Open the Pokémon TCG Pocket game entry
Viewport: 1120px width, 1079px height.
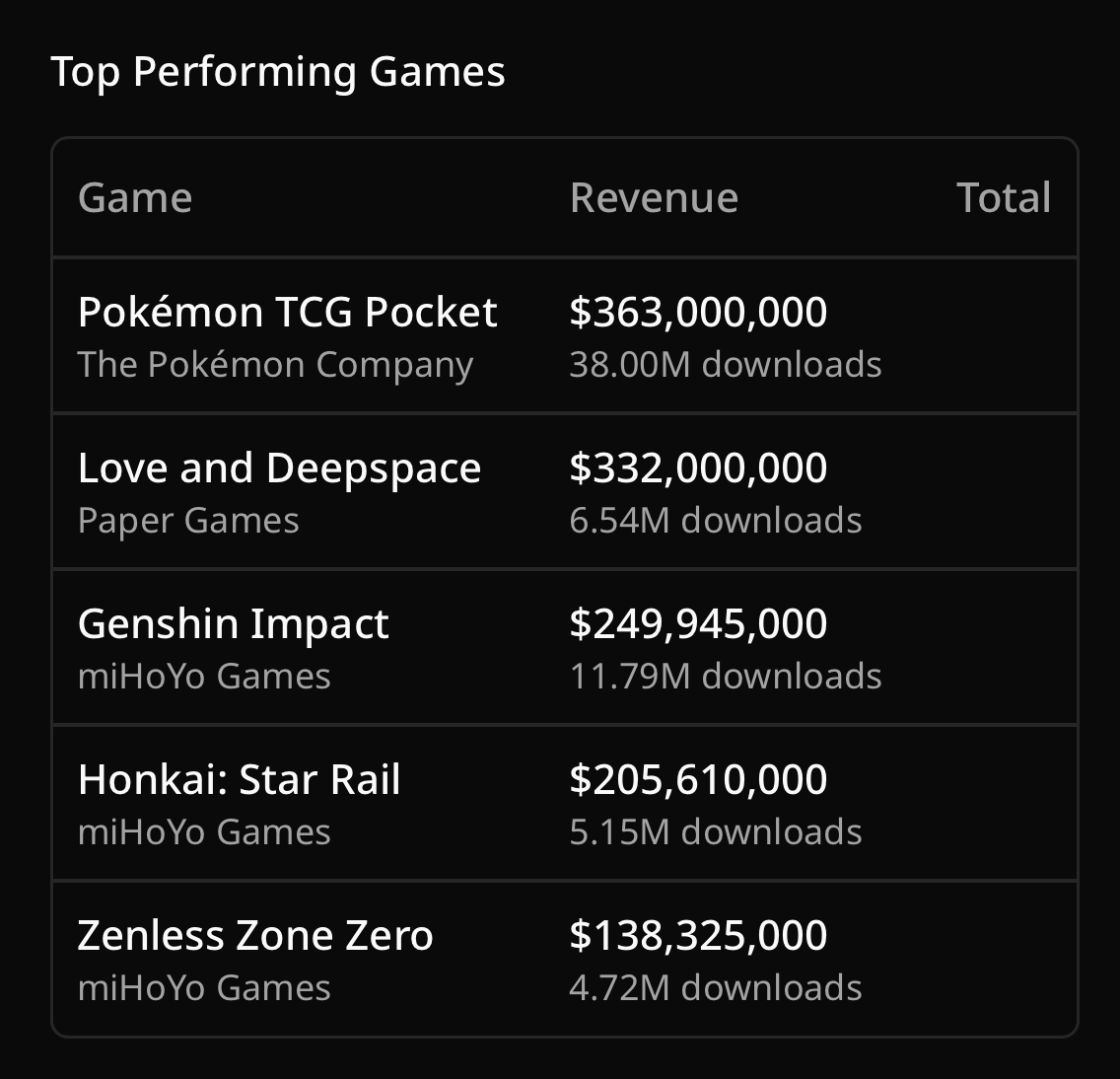(x=287, y=313)
